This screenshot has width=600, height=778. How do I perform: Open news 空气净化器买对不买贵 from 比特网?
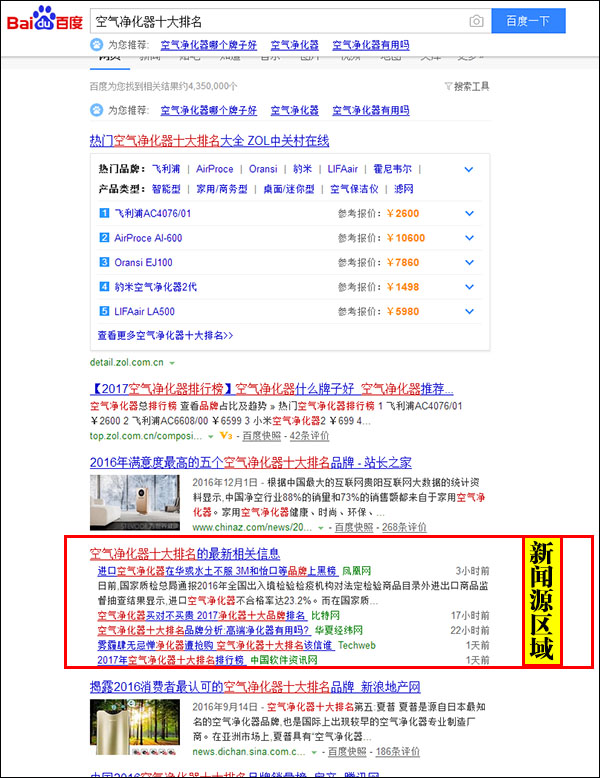(201, 616)
